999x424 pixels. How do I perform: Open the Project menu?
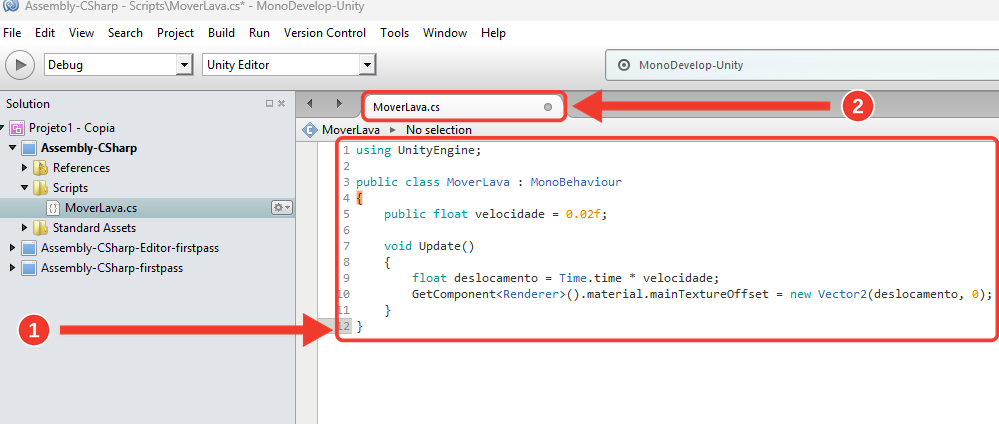pos(175,33)
